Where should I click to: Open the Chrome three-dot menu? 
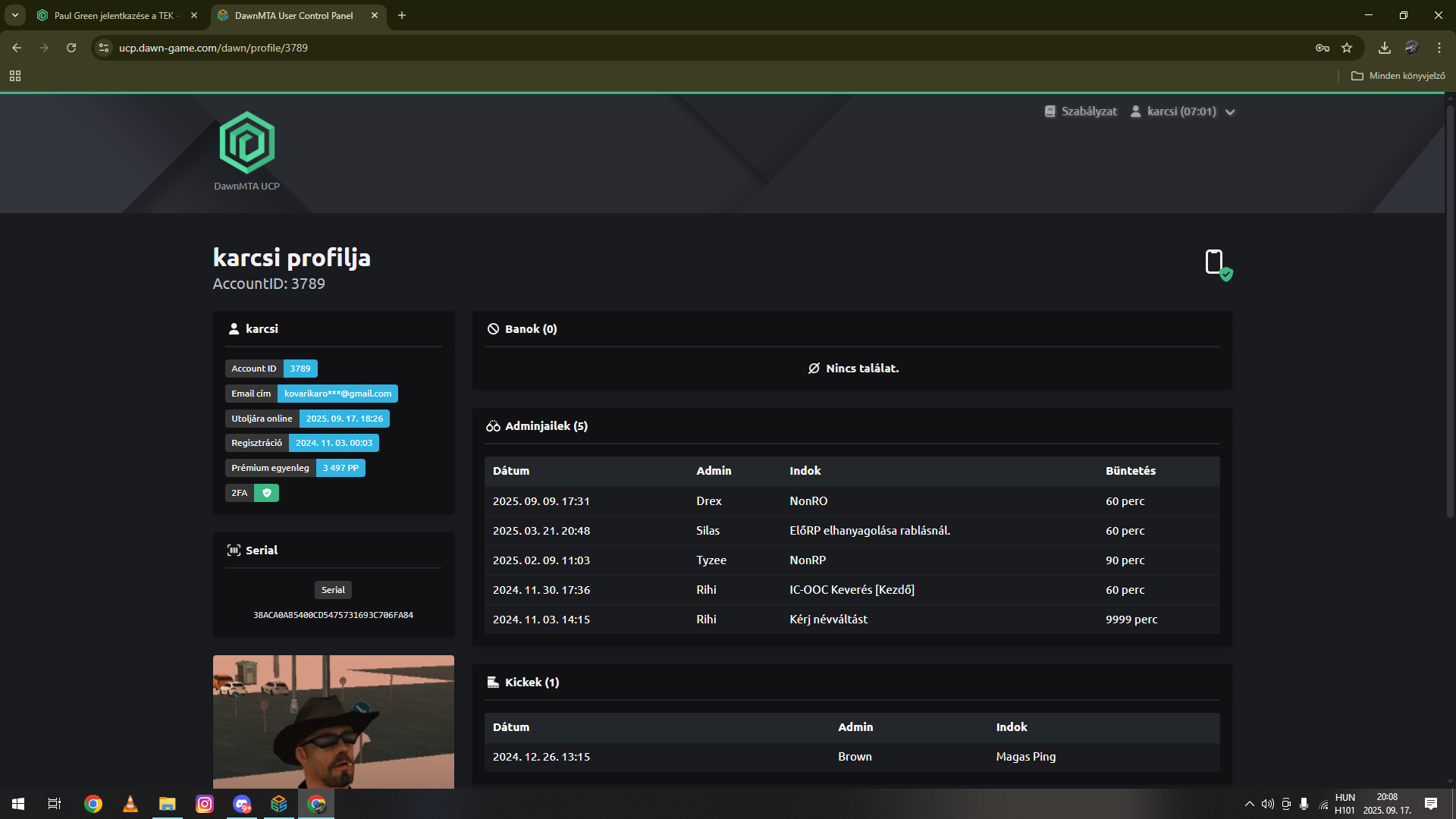[1439, 48]
